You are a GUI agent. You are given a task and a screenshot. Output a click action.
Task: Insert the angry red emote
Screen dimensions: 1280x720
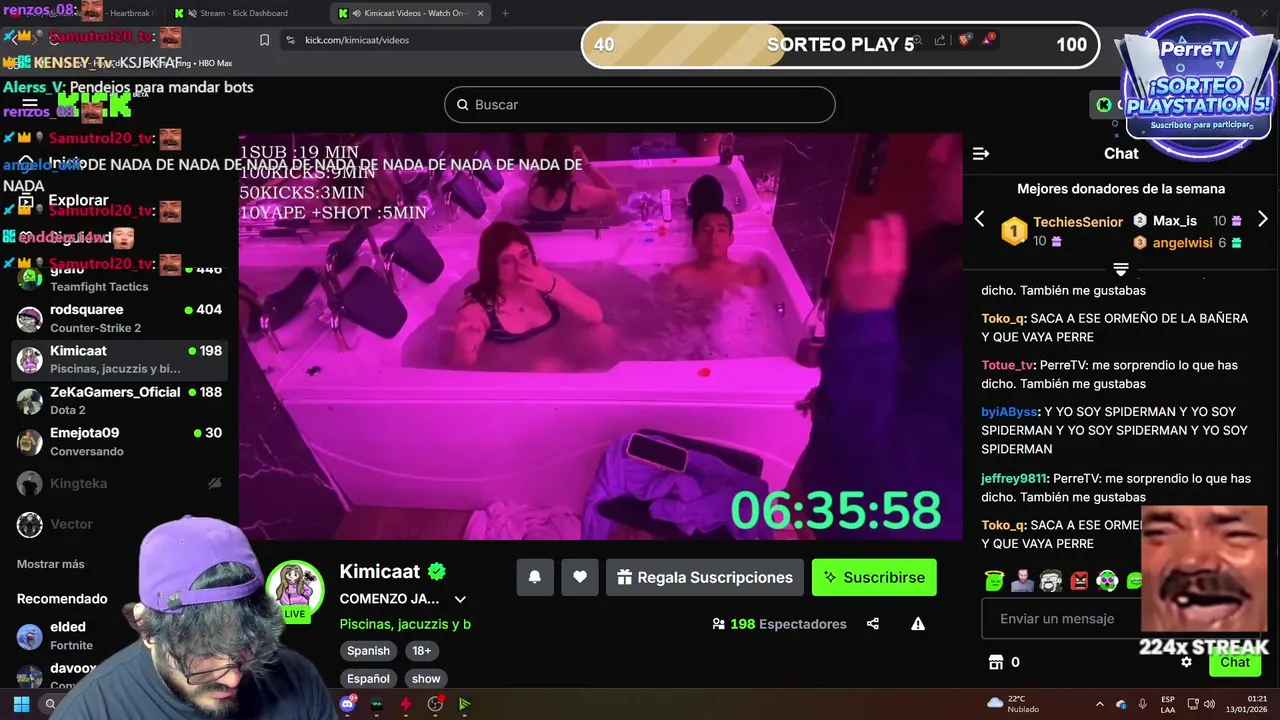(x=1079, y=580)
